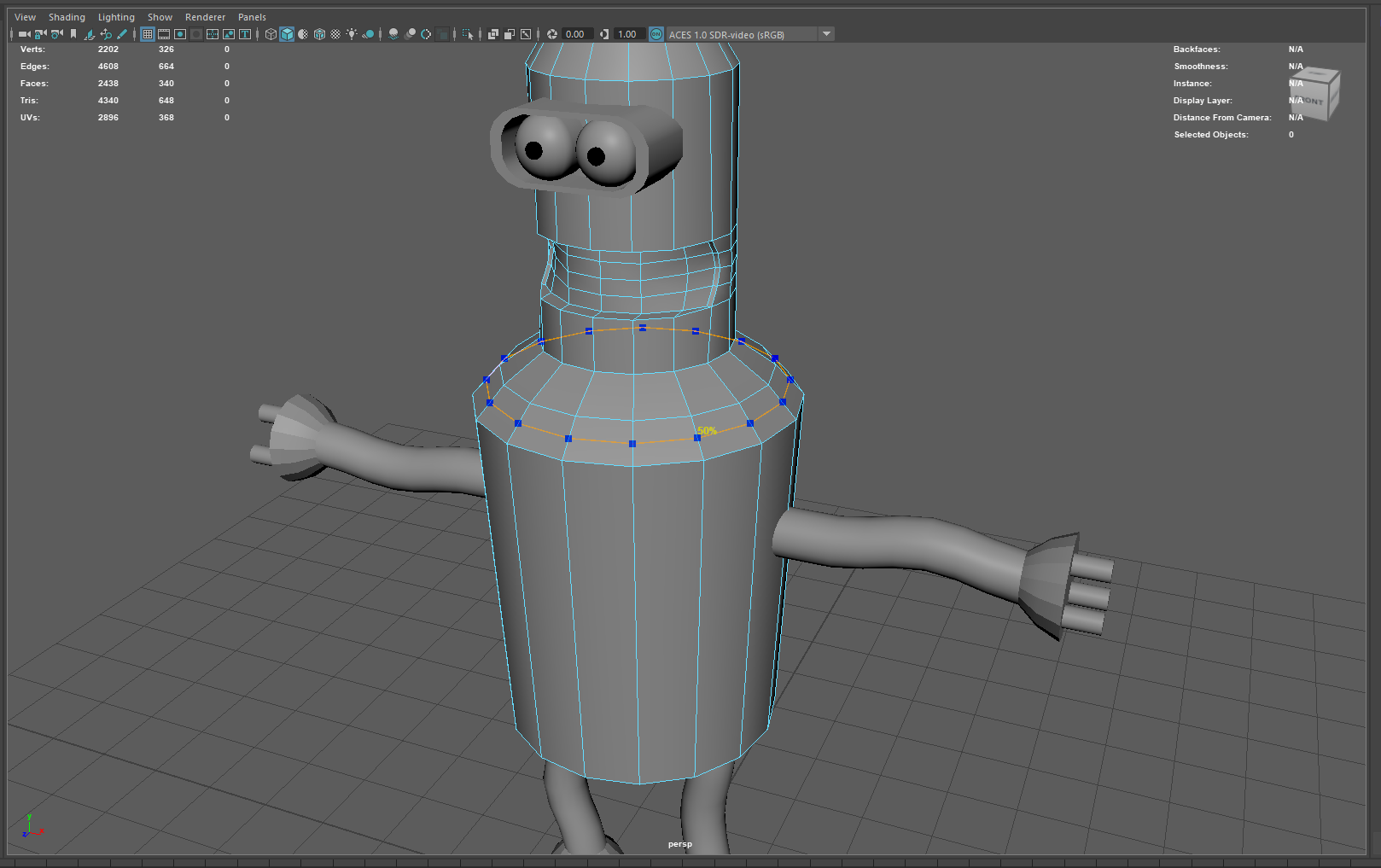Click the color transform dropdown arrow
The height and width of the screenshot is (868, 1381).
(826, 34)
